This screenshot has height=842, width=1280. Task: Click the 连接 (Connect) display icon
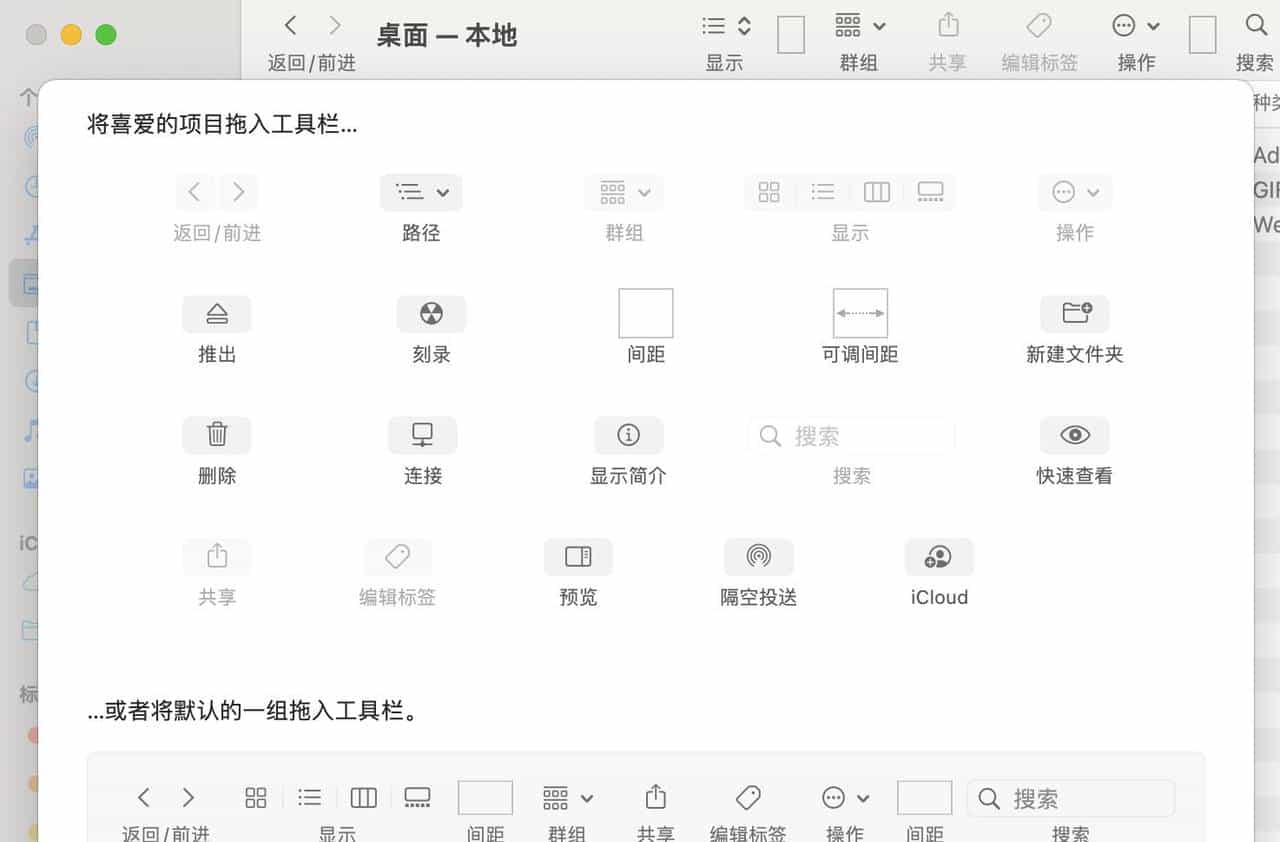coord(422,435)
